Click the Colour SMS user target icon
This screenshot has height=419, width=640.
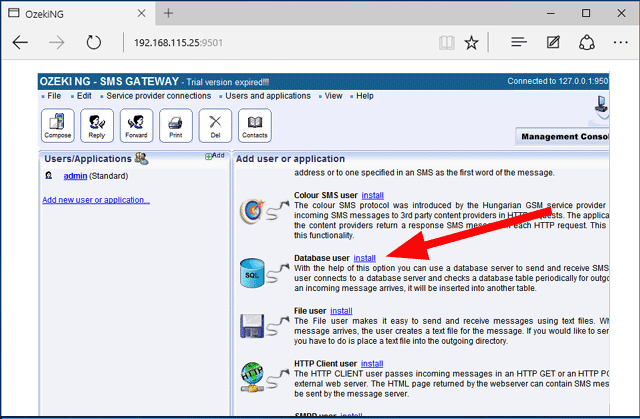pos(252,211)
